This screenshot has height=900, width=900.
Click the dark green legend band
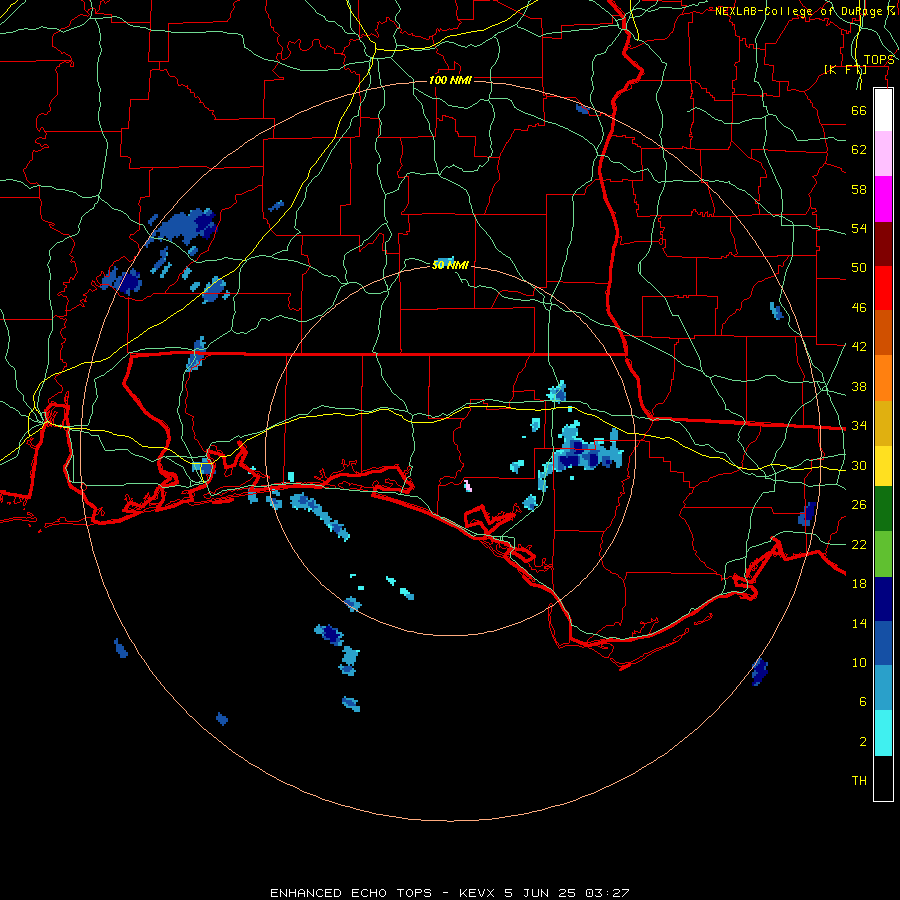[883, 509]
